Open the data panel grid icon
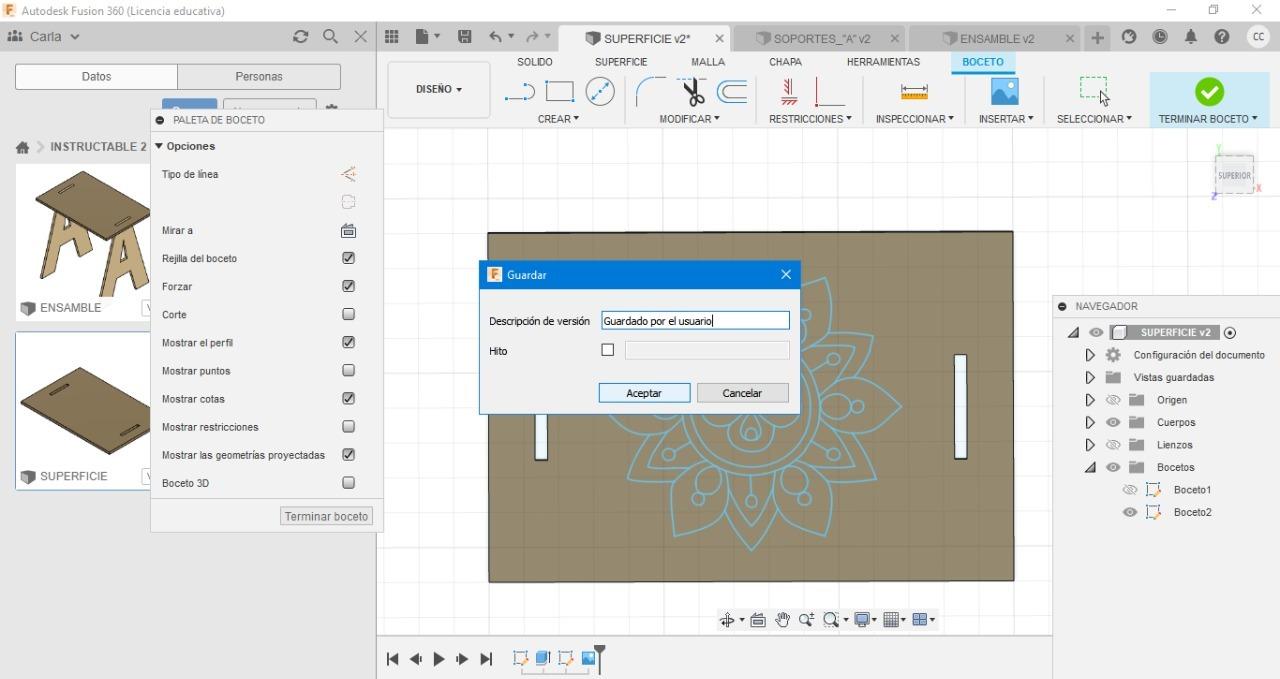Screen dimensions: 1280x679 [x=392, y=36]
